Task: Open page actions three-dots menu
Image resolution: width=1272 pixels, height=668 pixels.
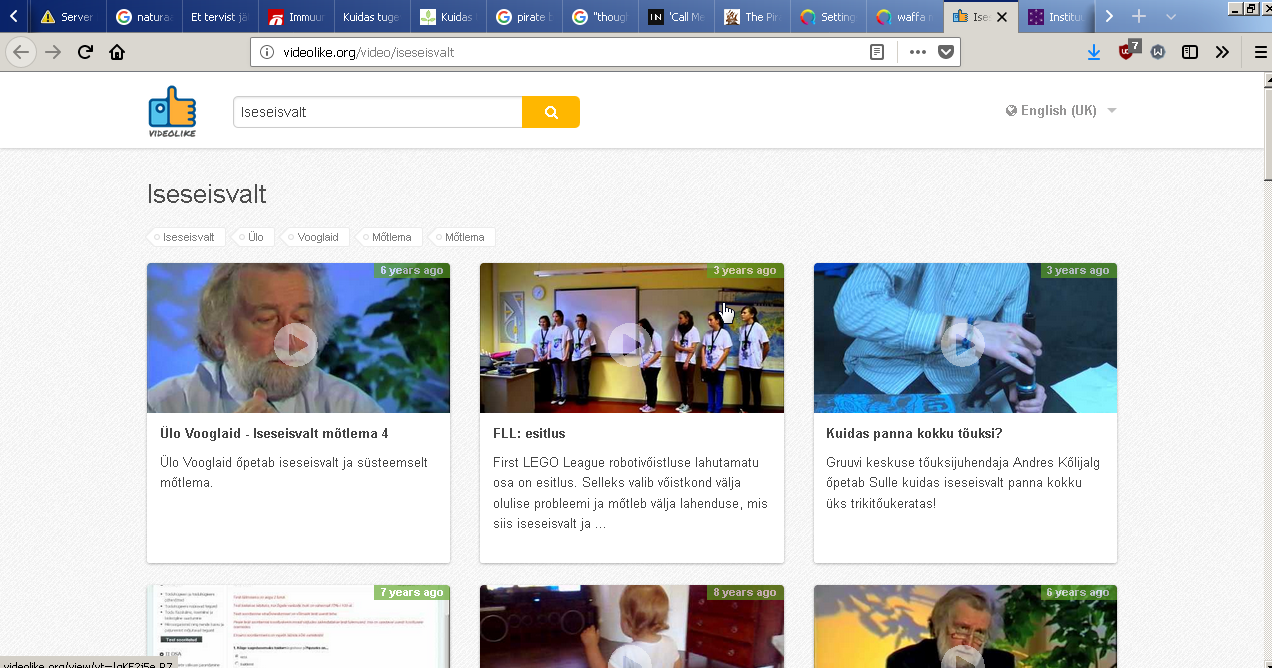Action: [x=917, y=52]
